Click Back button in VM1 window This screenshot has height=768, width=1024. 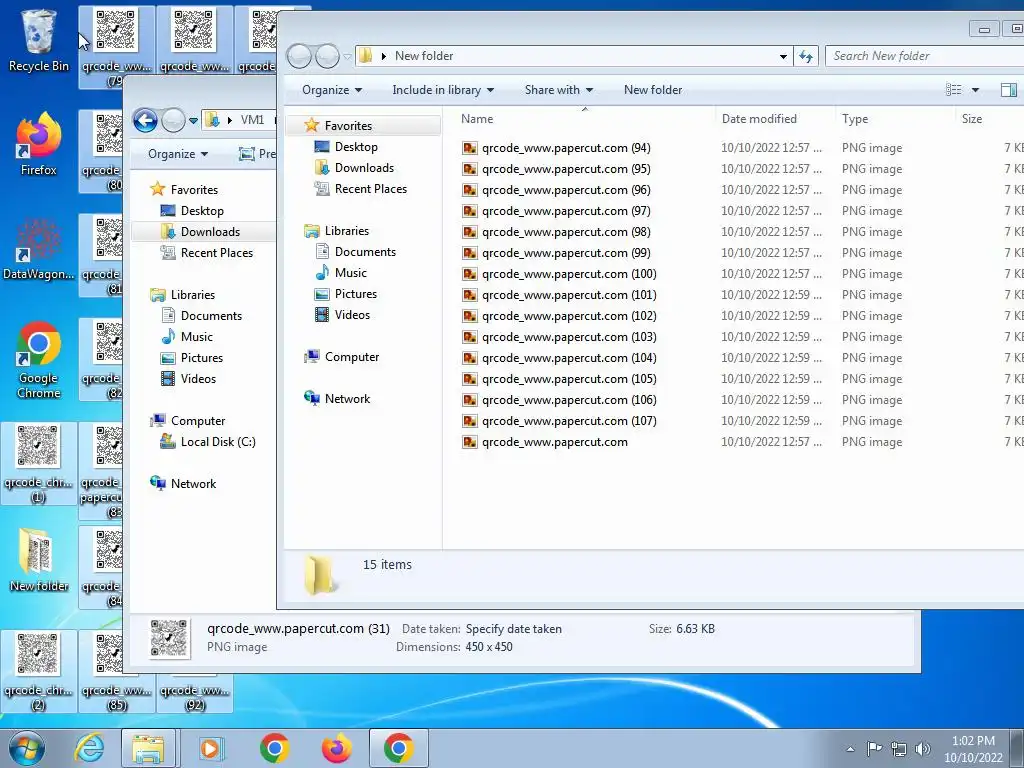coord(145,120)
